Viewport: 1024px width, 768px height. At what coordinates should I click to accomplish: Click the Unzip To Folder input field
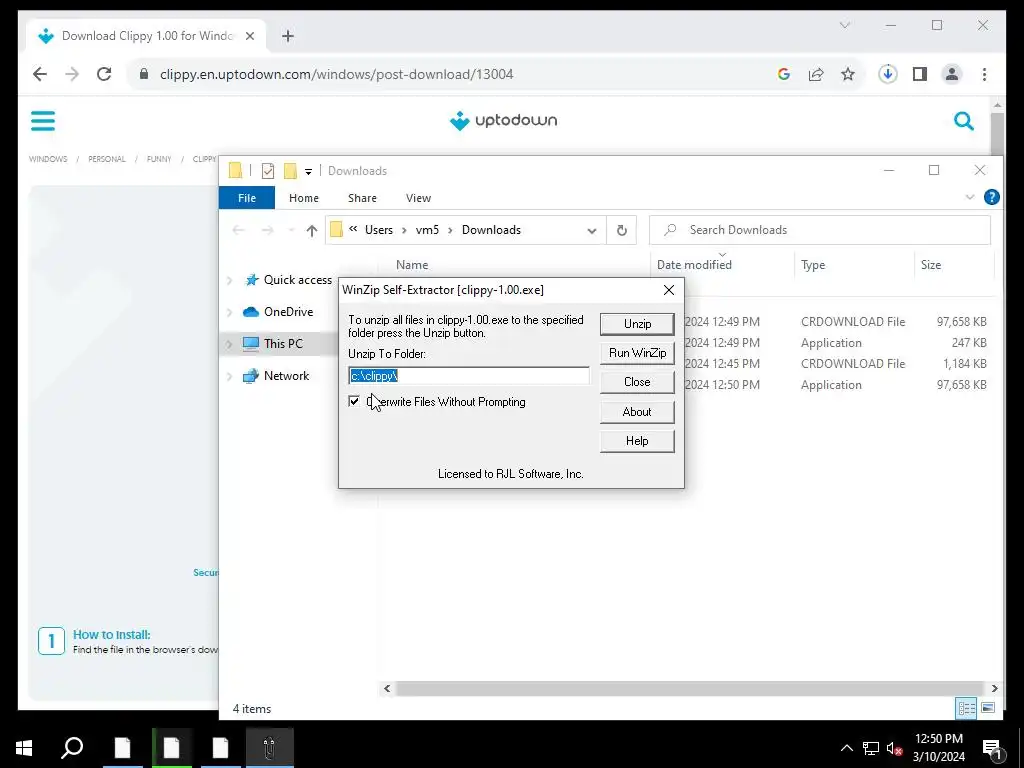point(469,376)
